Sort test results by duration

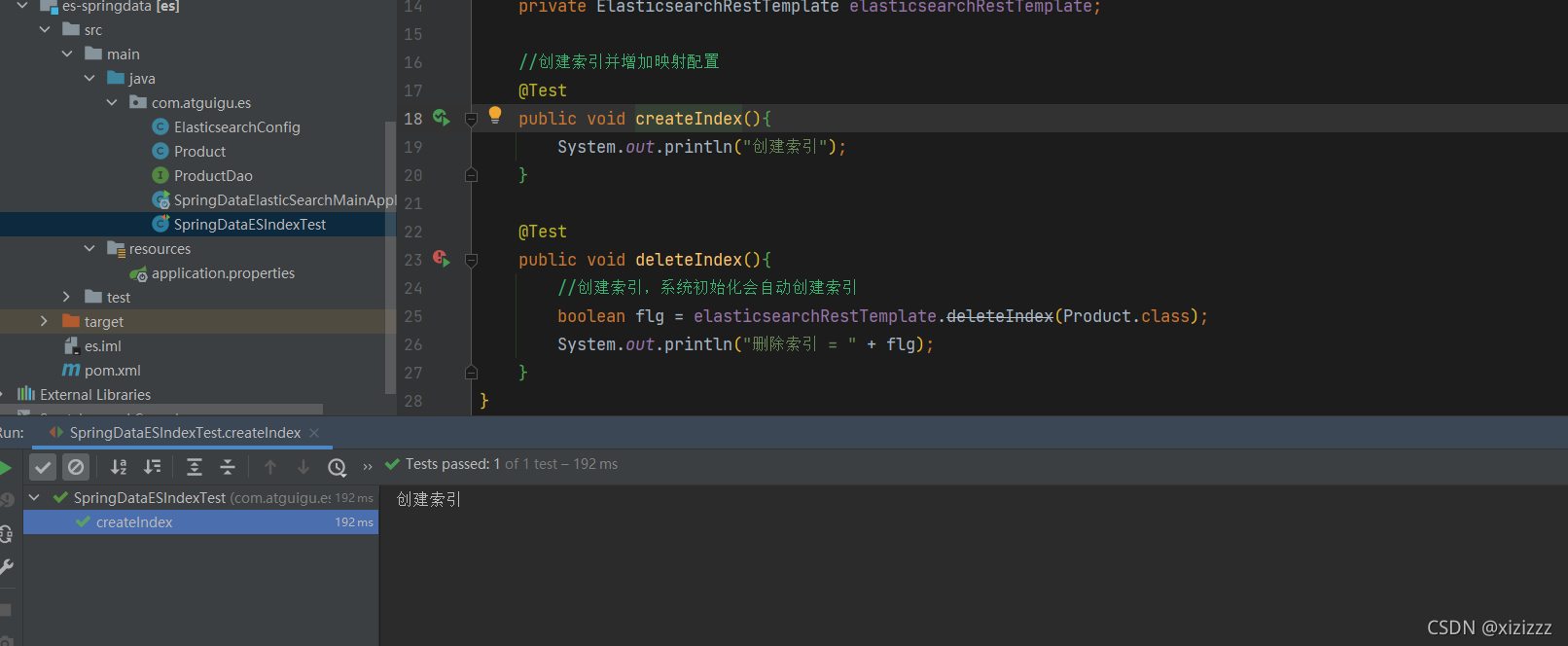[153, 467]
